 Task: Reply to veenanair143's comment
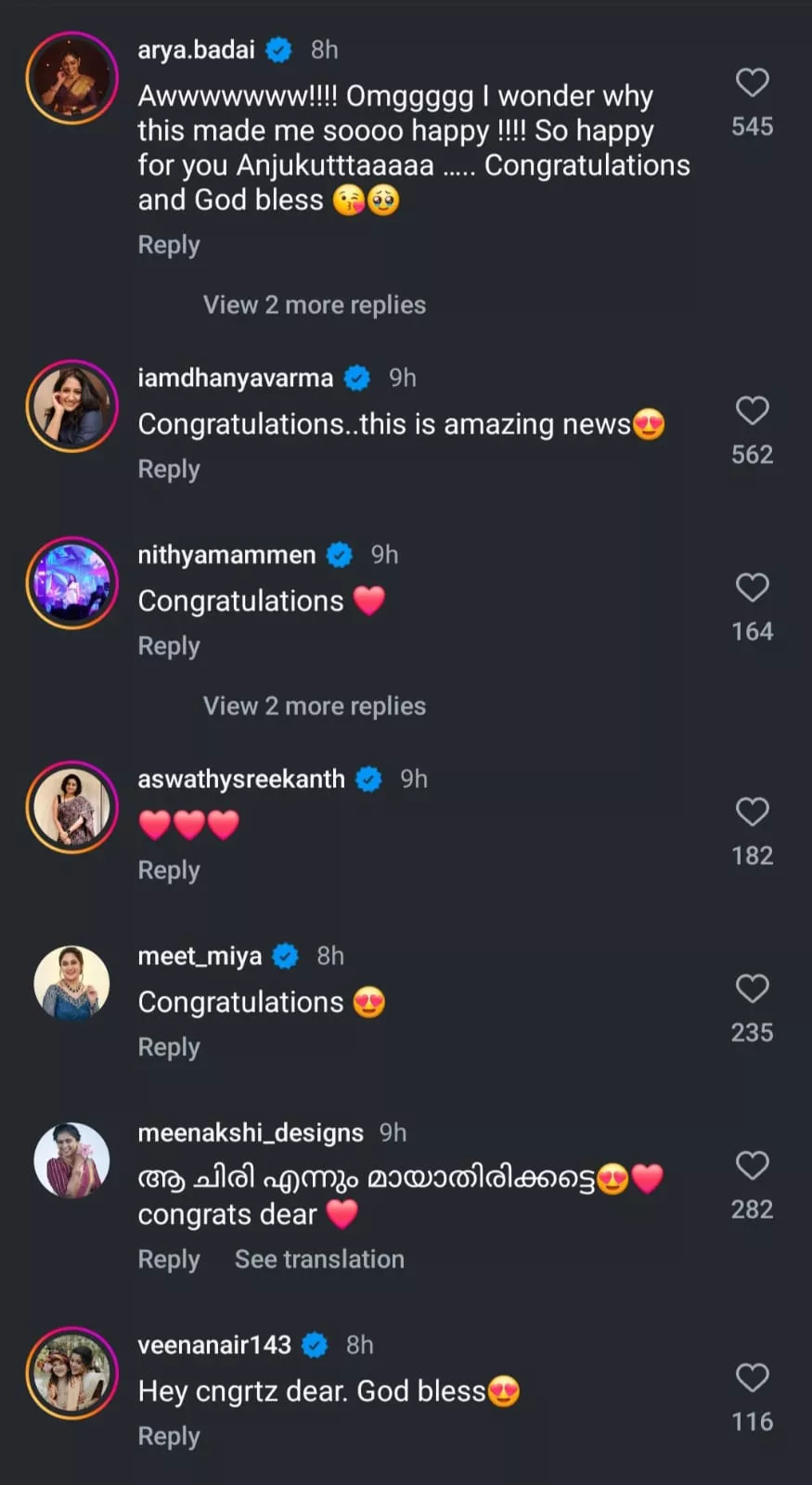(169, 1436)
